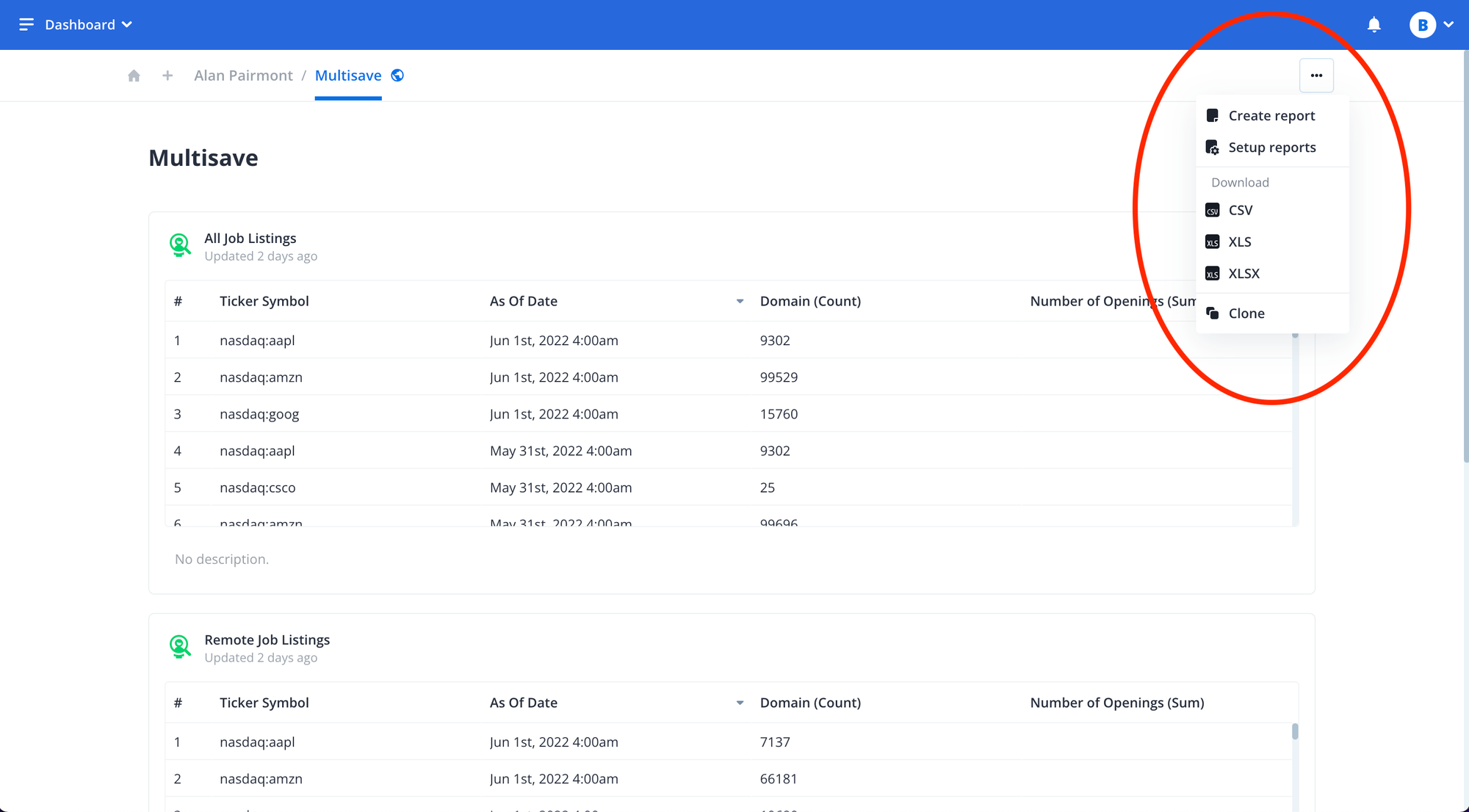Select Setup reports menu item
The image size is (1469, 812).
click(1271, 148)
